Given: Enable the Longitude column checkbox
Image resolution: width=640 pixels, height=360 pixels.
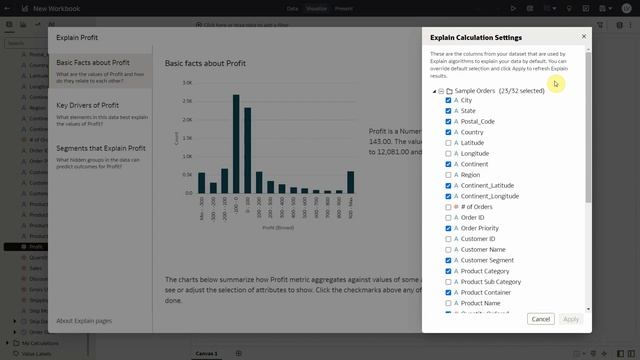Looking at the screenshot, I should [x=448, y=153].
